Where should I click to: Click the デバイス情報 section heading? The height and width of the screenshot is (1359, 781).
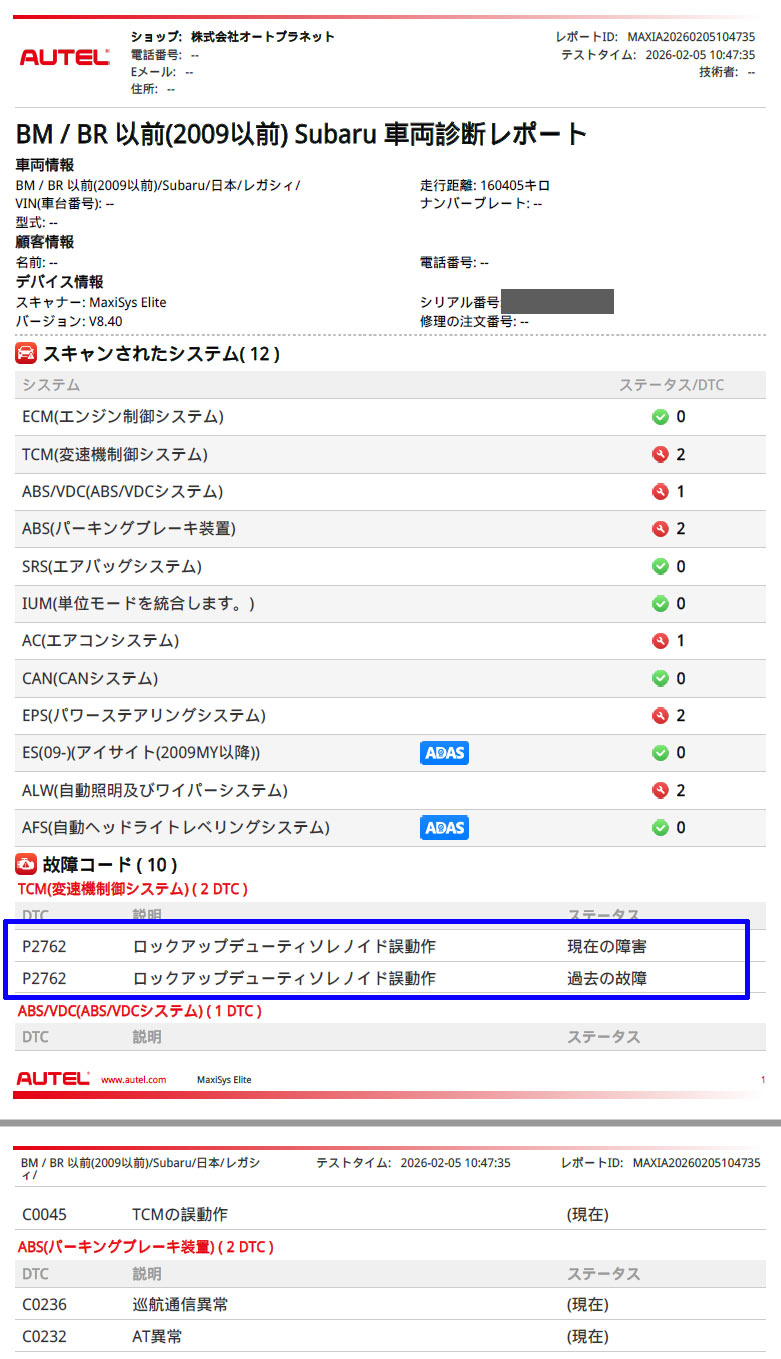pyautogui.click(x=60, y=282)
